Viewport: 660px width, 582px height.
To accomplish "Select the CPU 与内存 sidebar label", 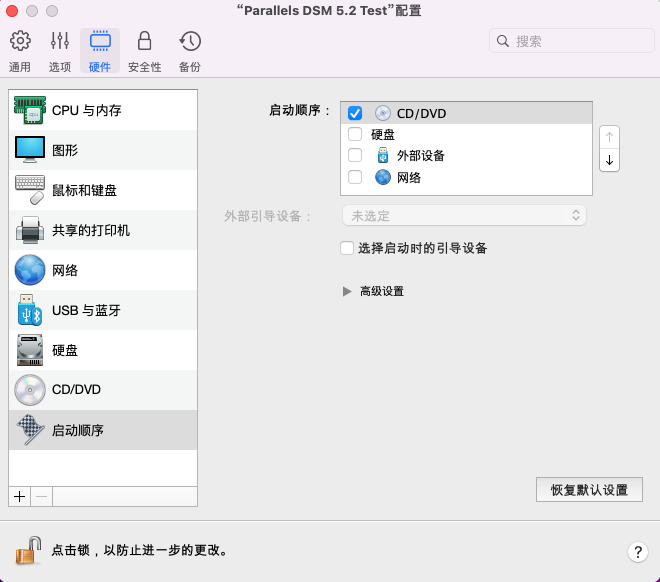I will click(87, 110).
